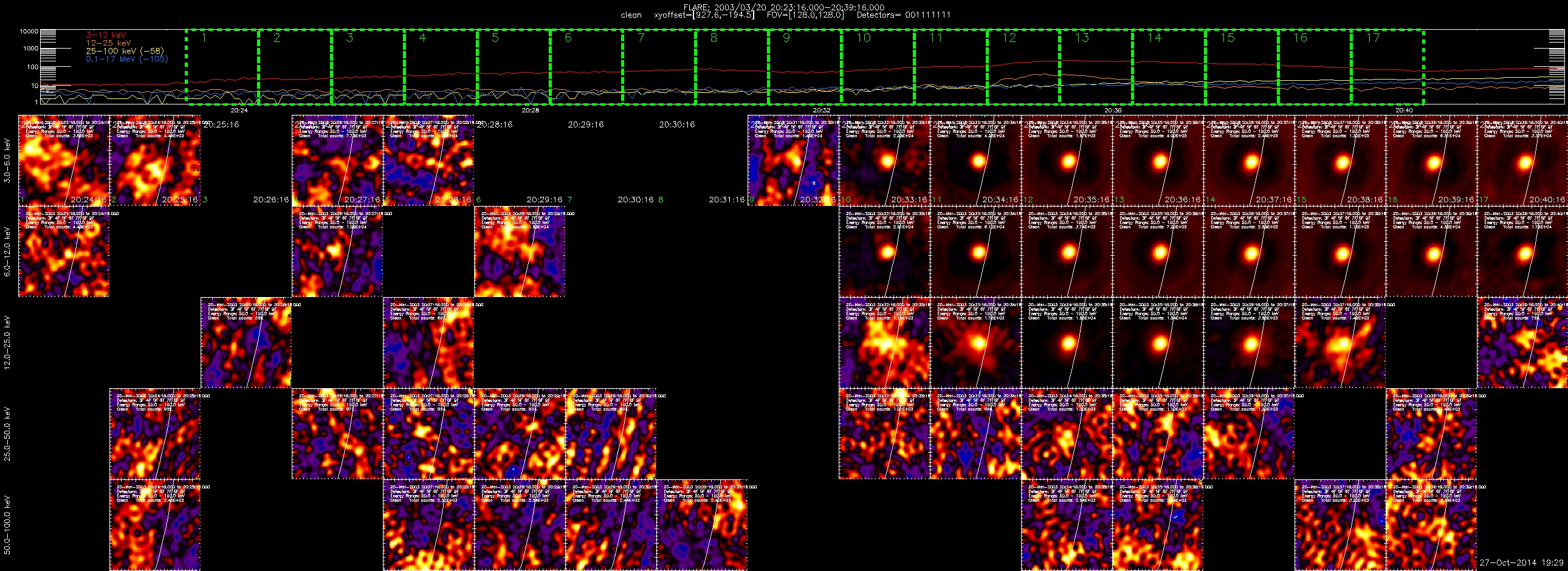Open 25.0-50.0 keV image for interval 13
Viewport: 1568px width, 571px height.
tap(1158, 434)
